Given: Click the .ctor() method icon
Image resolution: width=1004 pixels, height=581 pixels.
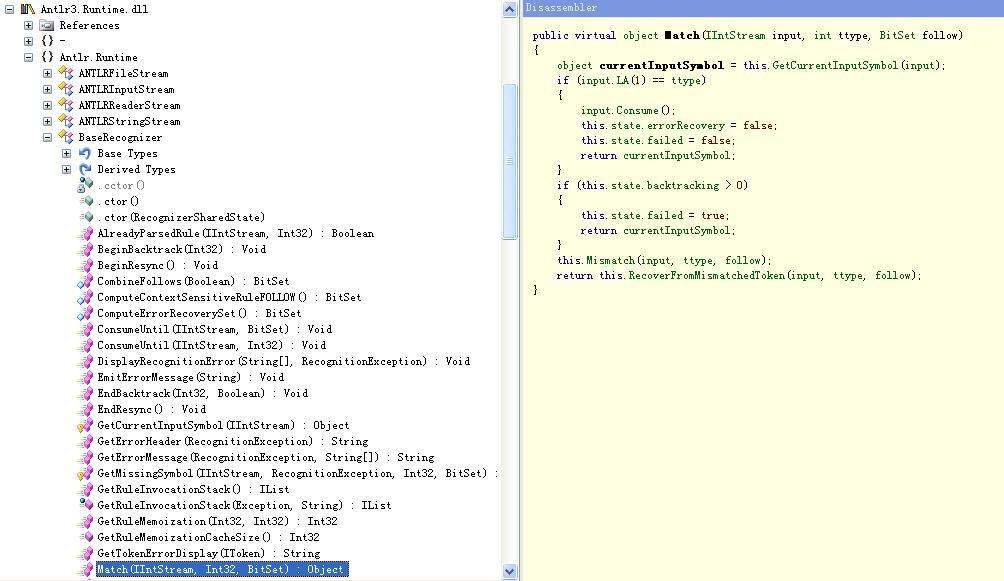Looking at the screenshot, I should coord(86,201).
